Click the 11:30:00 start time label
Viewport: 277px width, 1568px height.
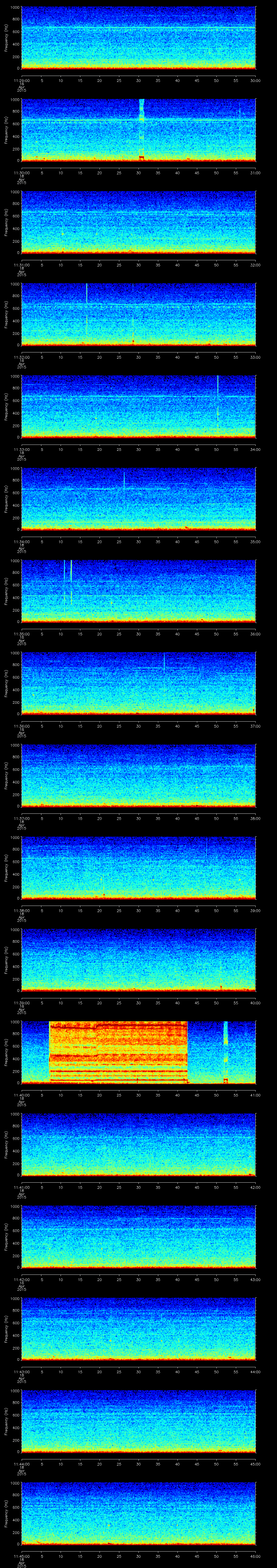tap(21, 173)
